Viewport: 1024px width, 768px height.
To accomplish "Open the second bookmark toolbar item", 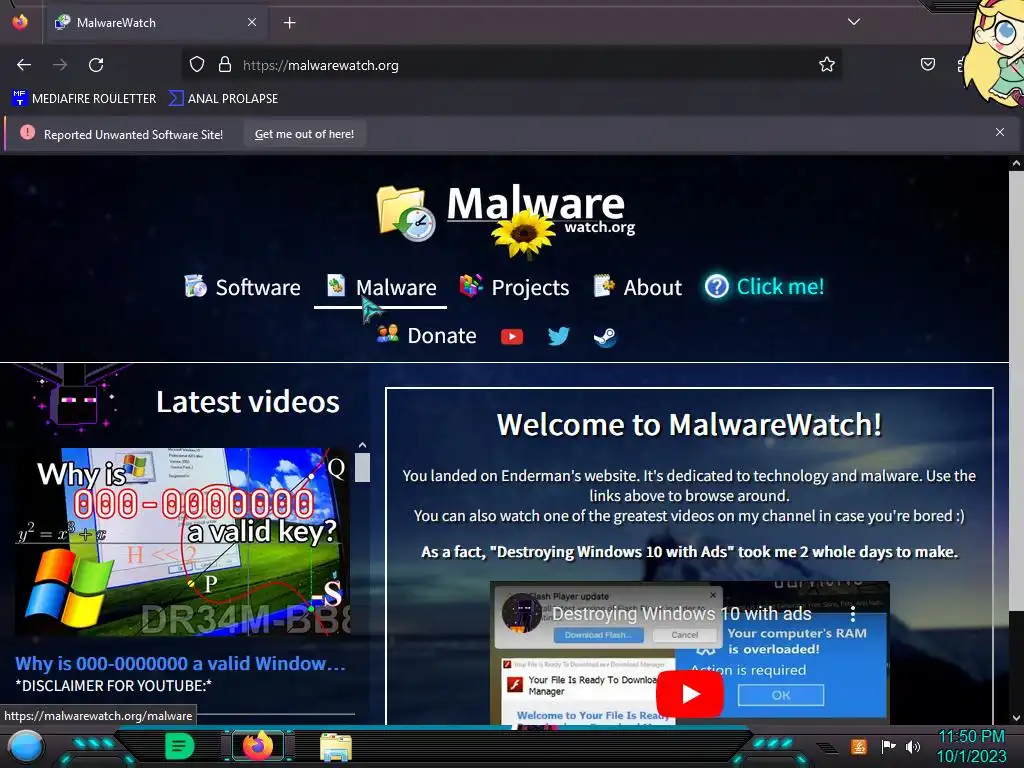I will pyautogui.click(x=223, y=98).
